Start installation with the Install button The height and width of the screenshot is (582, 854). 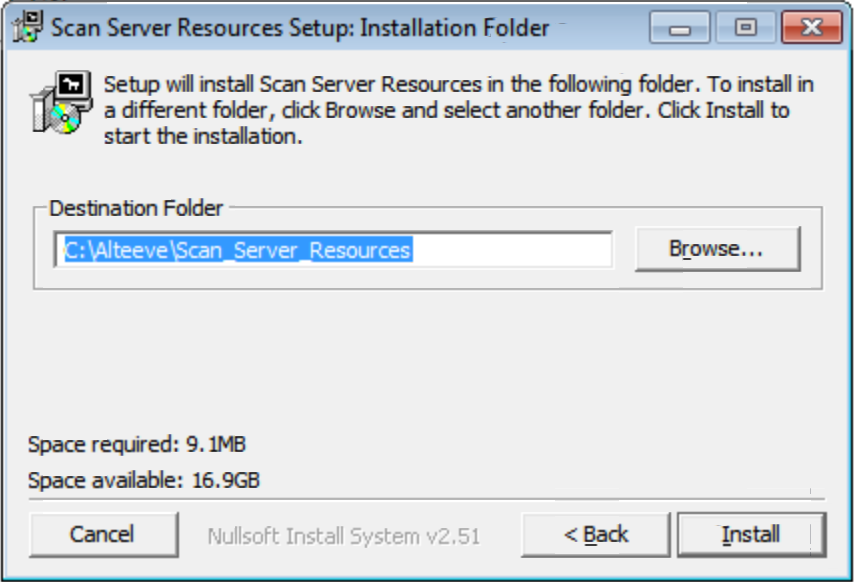751,535
